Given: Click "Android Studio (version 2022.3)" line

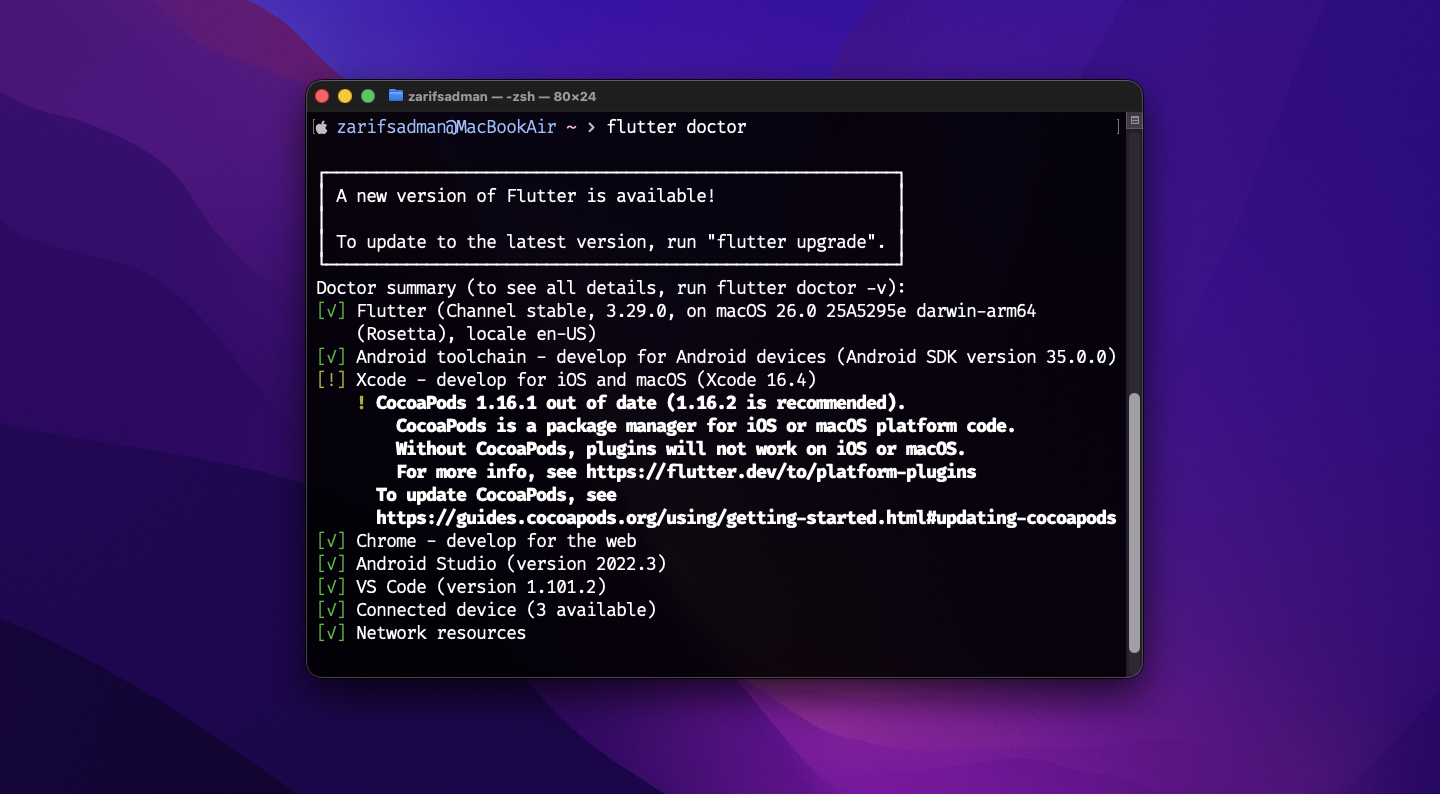Looking at the screenshot, I should pyautogui.click(x=511, y=564).
